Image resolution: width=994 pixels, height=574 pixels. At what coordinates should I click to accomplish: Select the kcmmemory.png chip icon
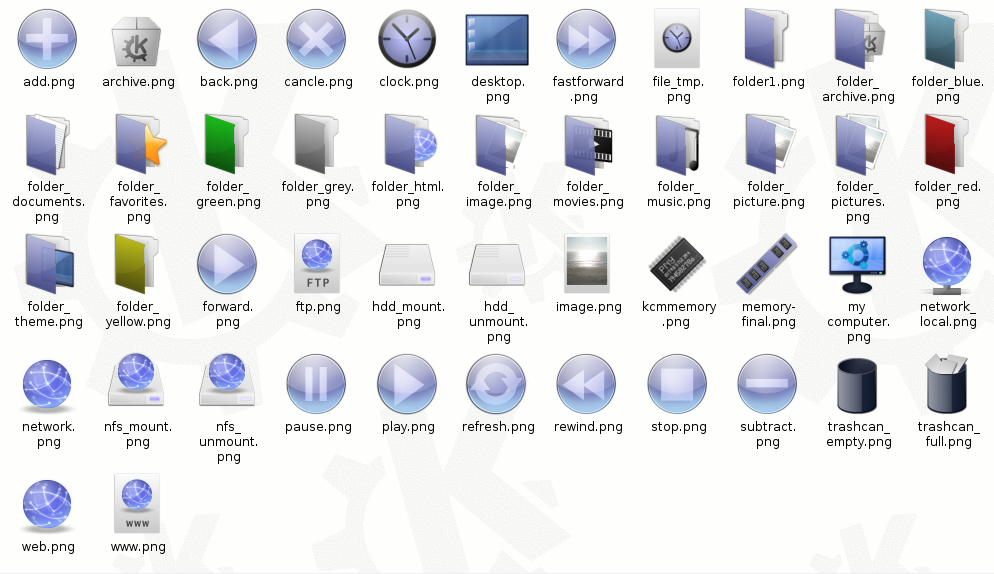coord(677,264)
